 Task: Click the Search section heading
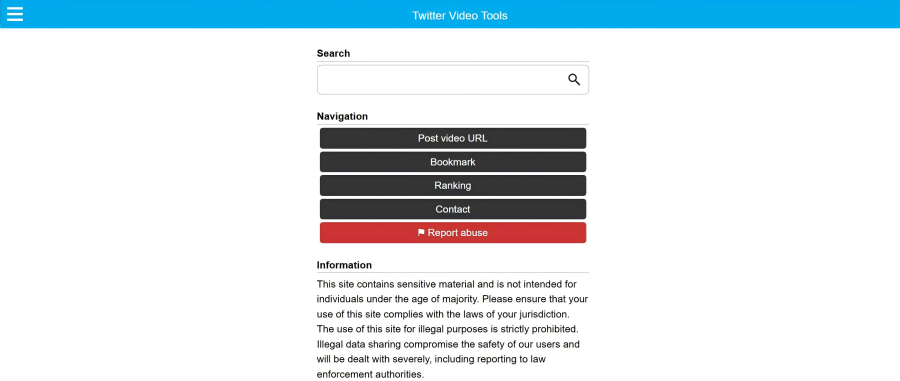tap(333, 53)
